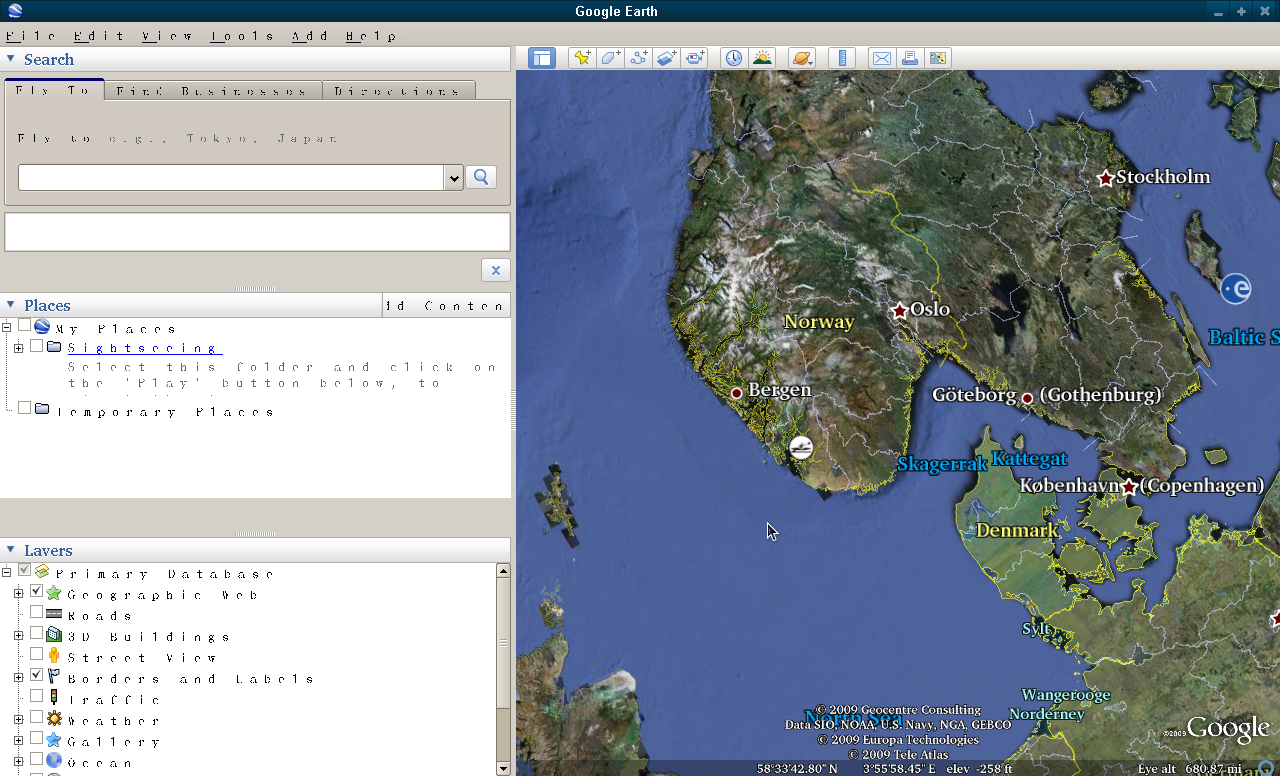Open the Edit menu
Viewport: 1280px width, 776px height.
[99, 36]
